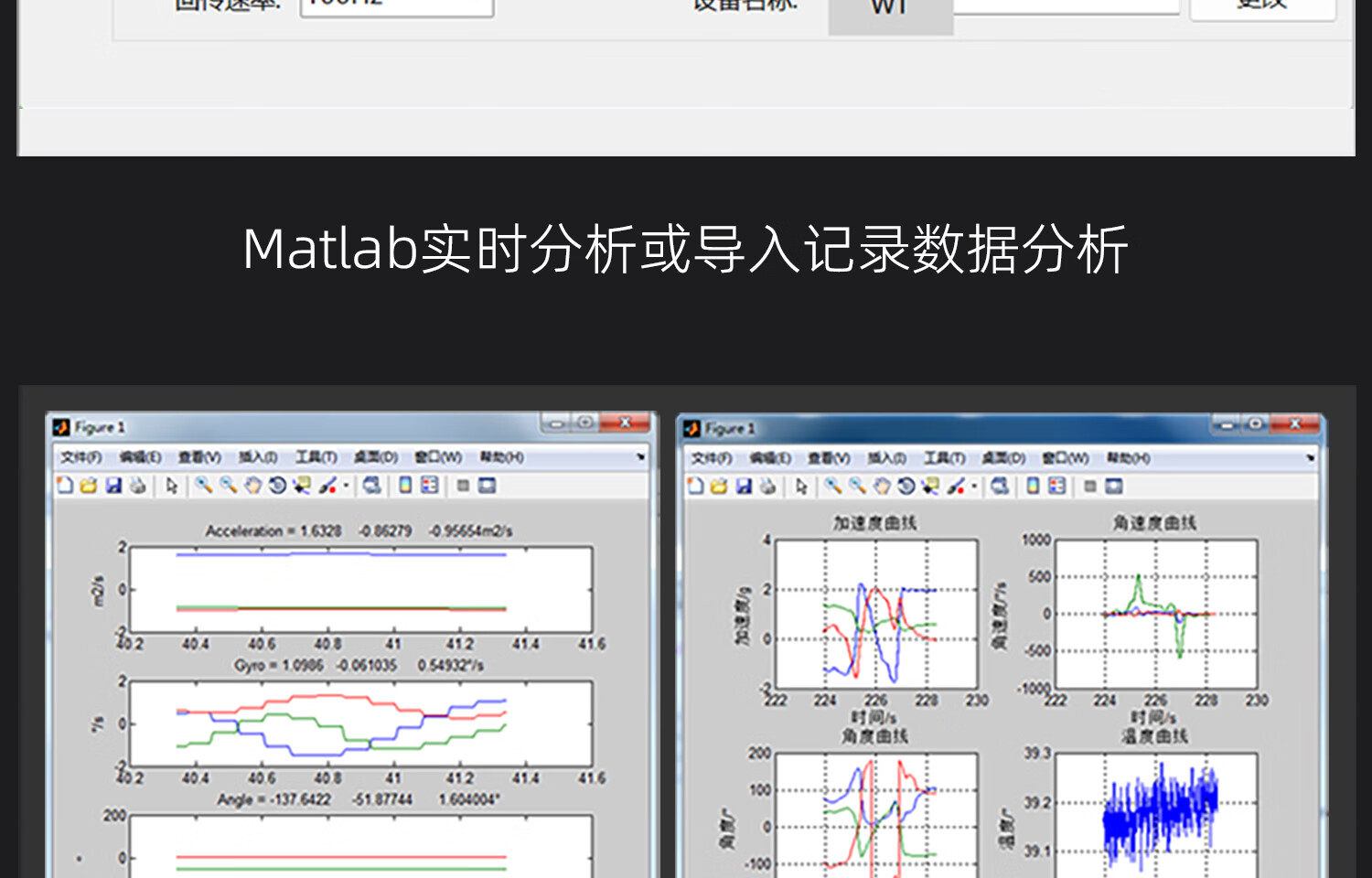The width and height of the screenshot is (1372, 878).
Task: Expand brush color dropdown arrow in right window
Action: tap(975, 487)
